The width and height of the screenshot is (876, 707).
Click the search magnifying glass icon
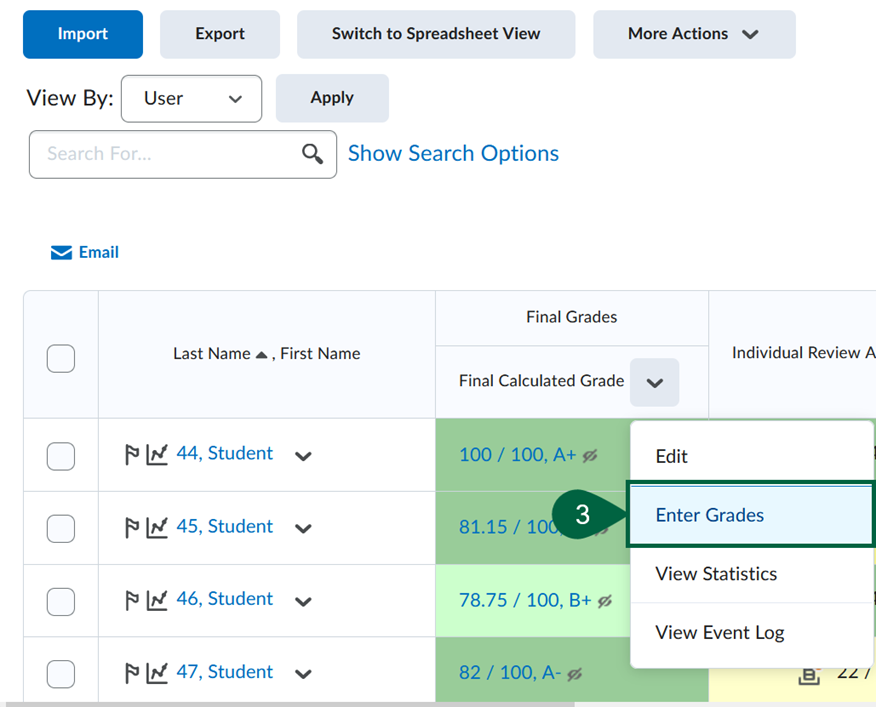[313, 154]
